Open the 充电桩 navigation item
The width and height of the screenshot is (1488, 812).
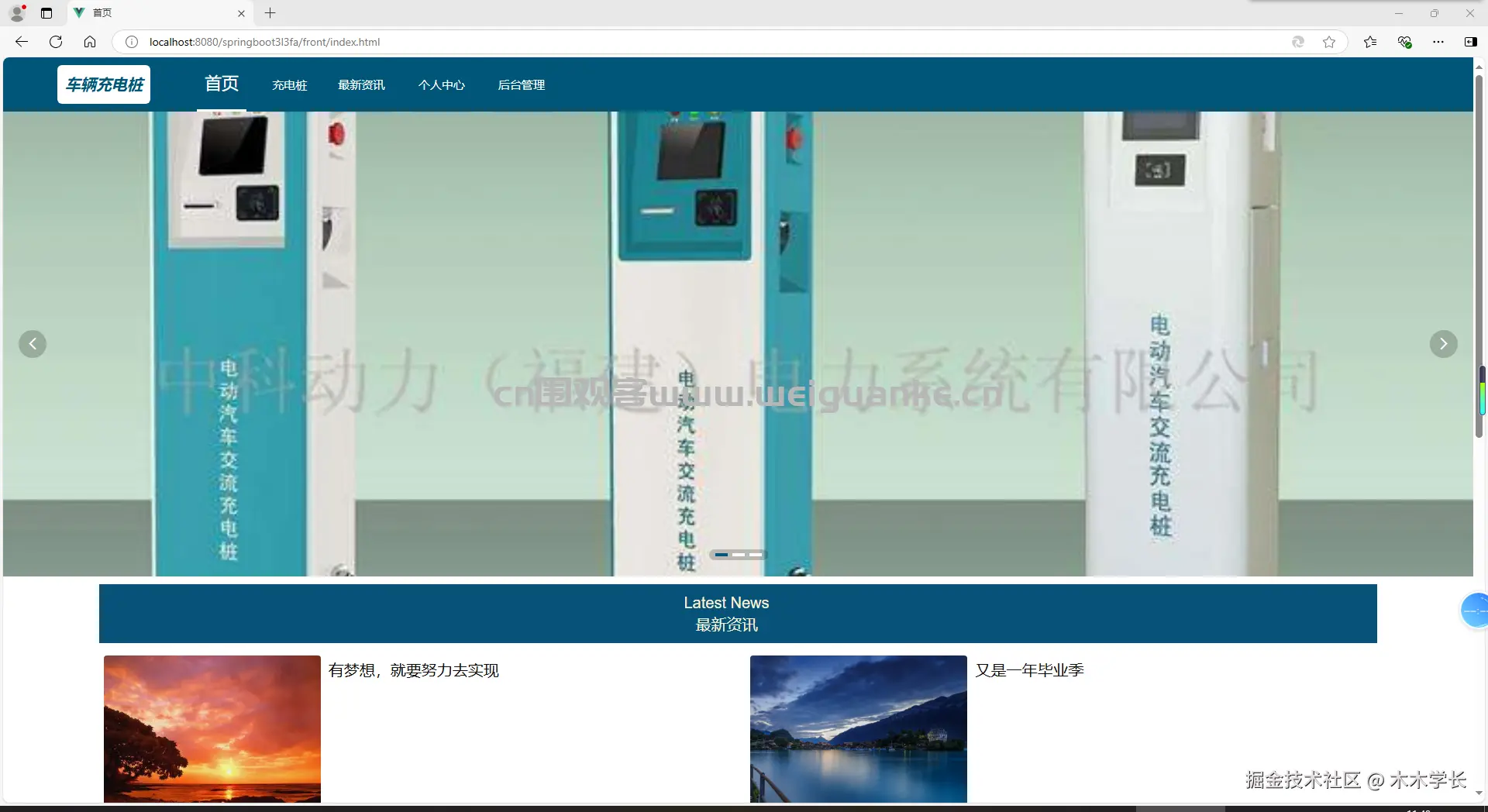pyautogui.click(x=290, y=85)
